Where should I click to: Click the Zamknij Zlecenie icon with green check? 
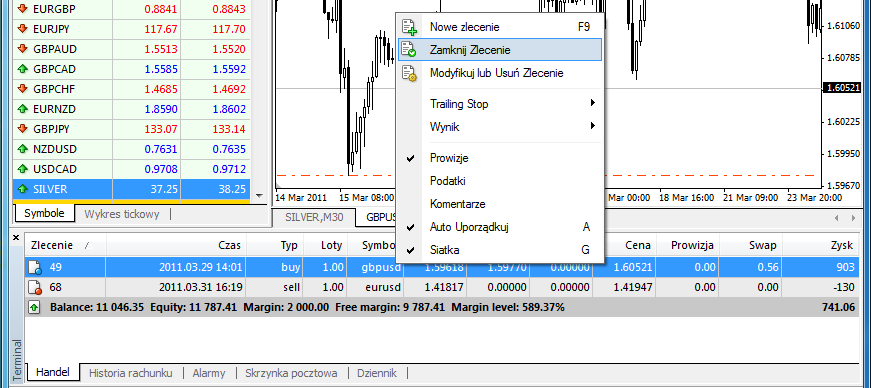[409, 49]
